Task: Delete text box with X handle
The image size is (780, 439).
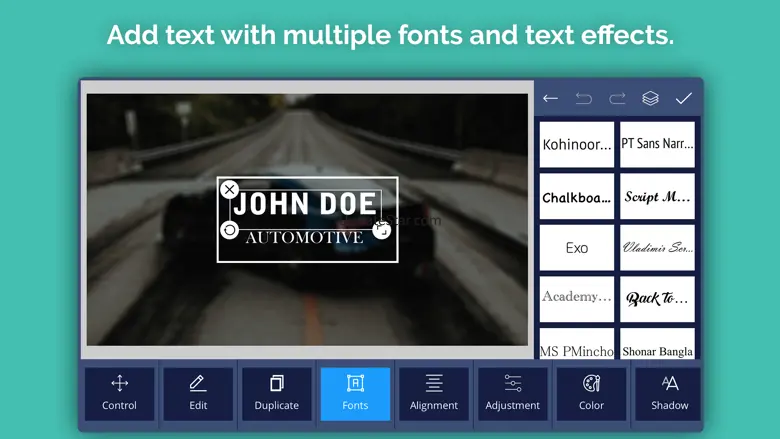Action: click(x=229, y=189)
